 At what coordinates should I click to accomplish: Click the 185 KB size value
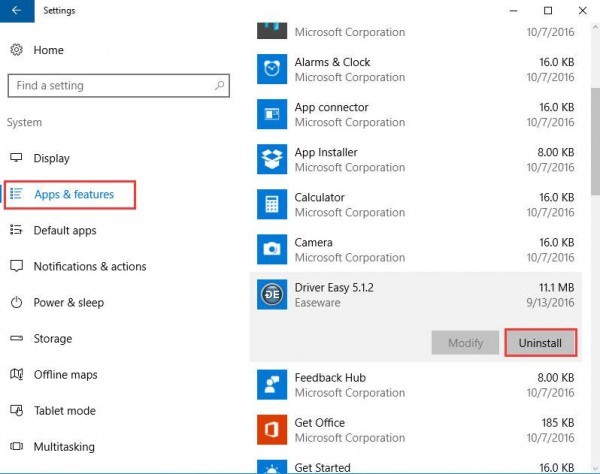point(558,423)
